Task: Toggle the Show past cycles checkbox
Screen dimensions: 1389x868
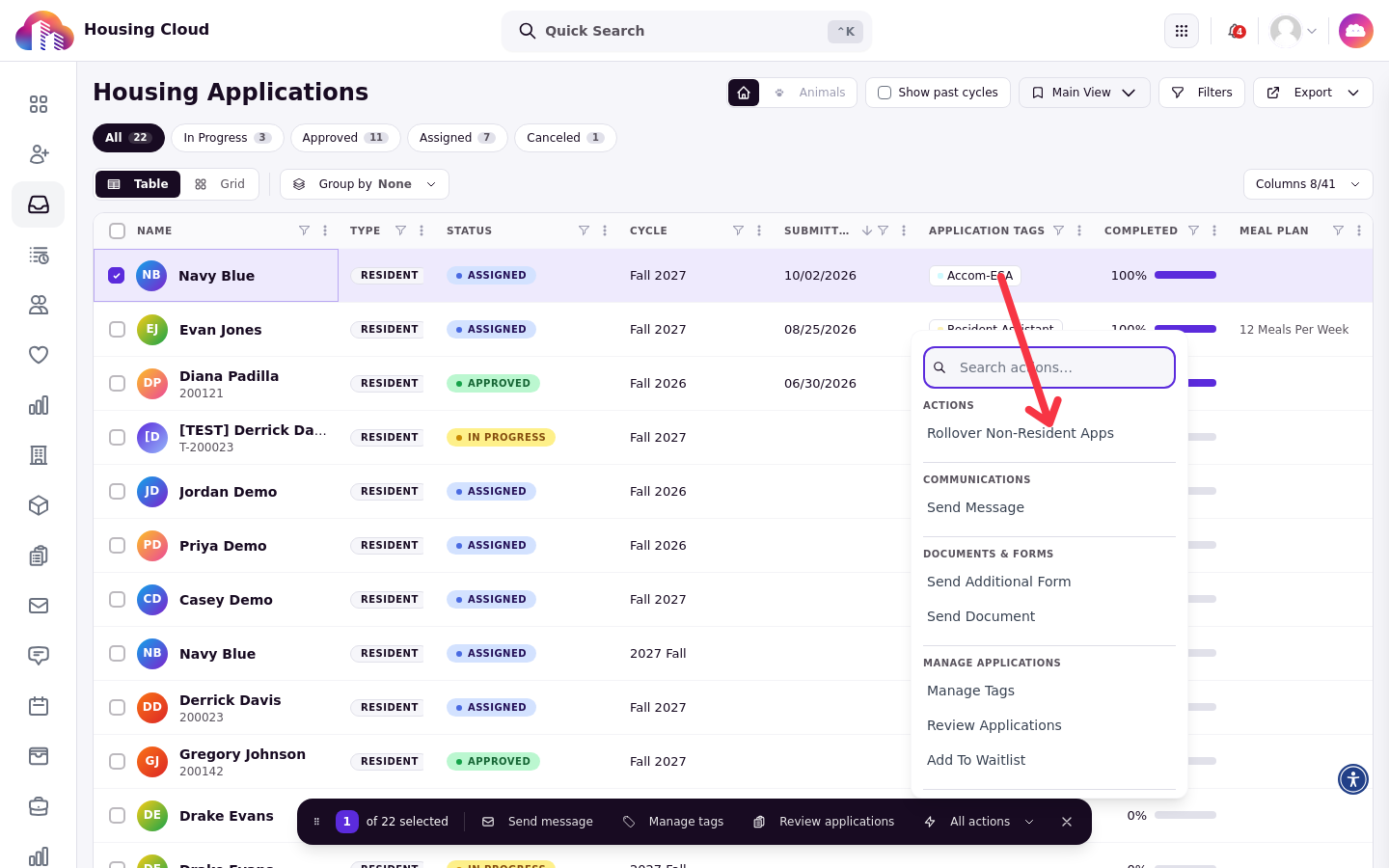Action: [x=885, y=93]
